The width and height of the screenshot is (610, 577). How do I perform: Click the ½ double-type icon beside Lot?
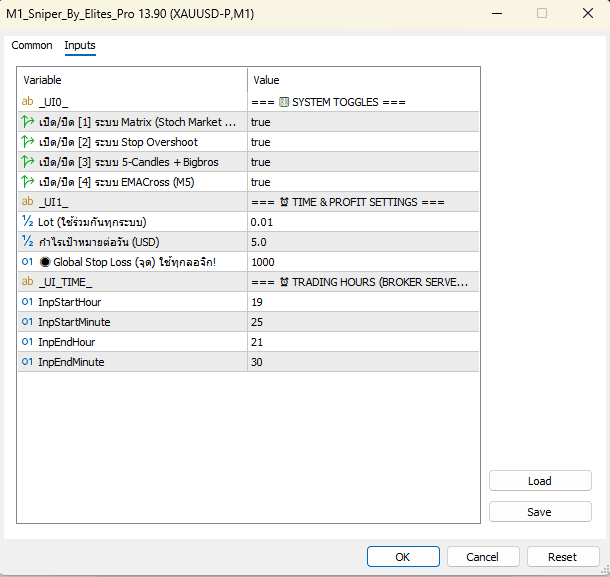coord(28,222)
